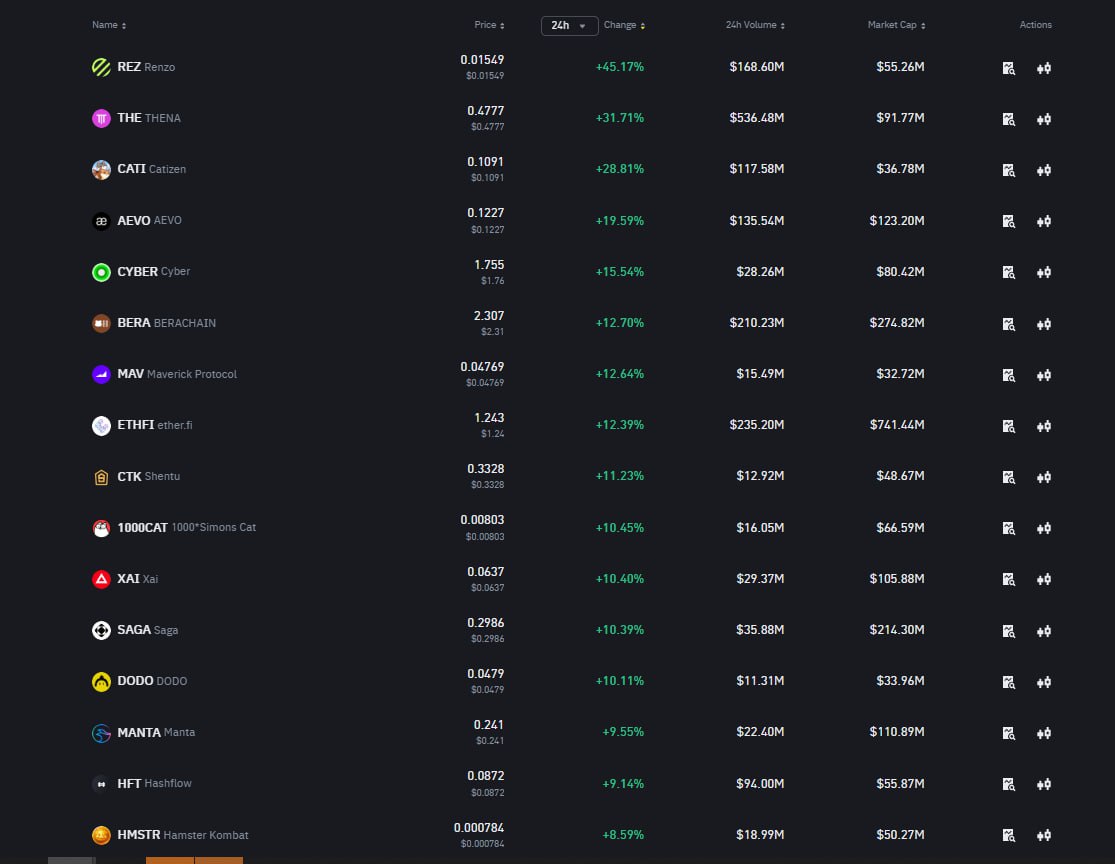Image resolution: width=1115 pixels, height=864 pixels.
Task: Sort table by 24h Volume column
Action: (755, 25)
